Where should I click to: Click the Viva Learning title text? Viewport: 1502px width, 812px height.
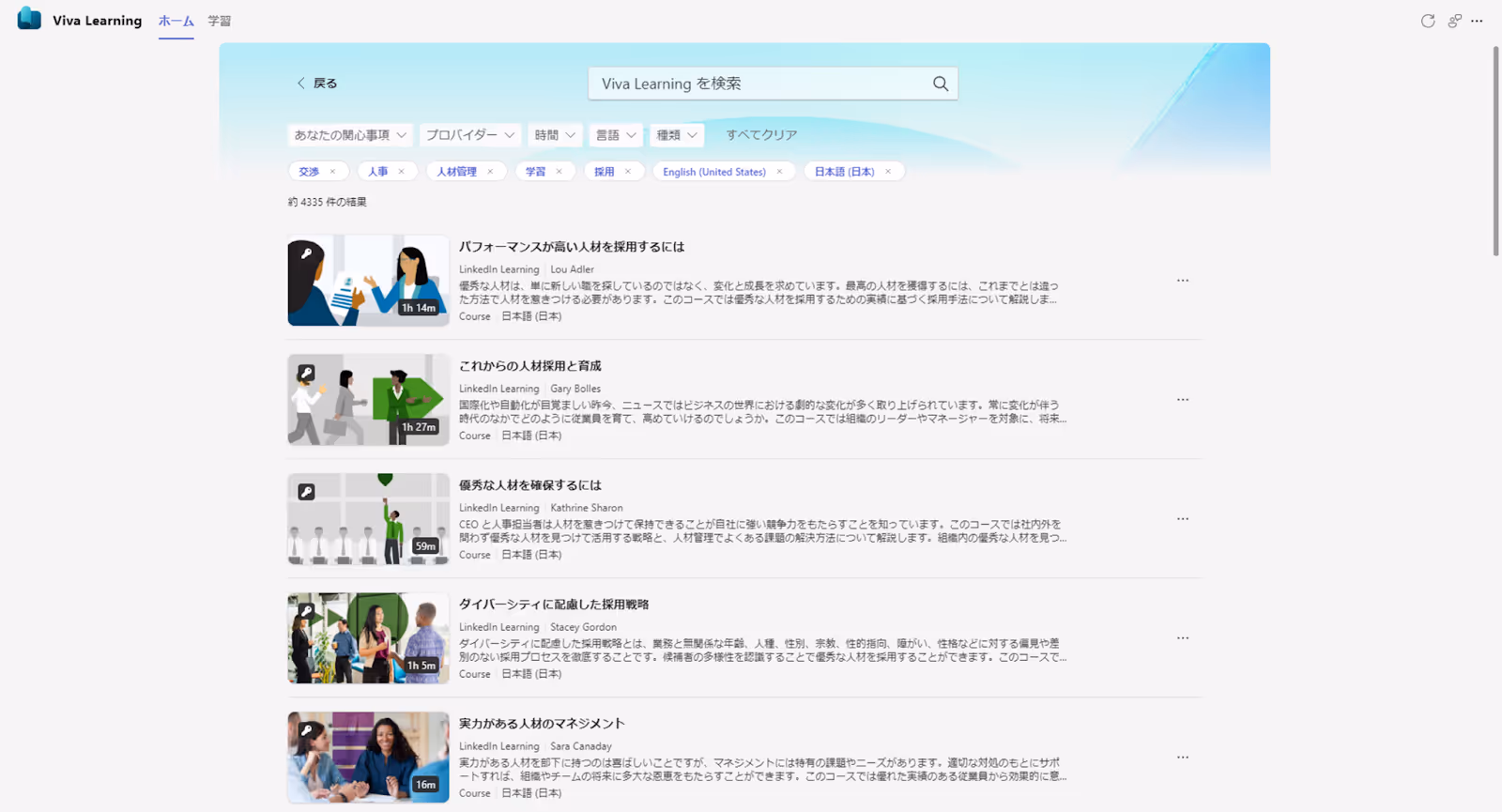click(98, 21)
